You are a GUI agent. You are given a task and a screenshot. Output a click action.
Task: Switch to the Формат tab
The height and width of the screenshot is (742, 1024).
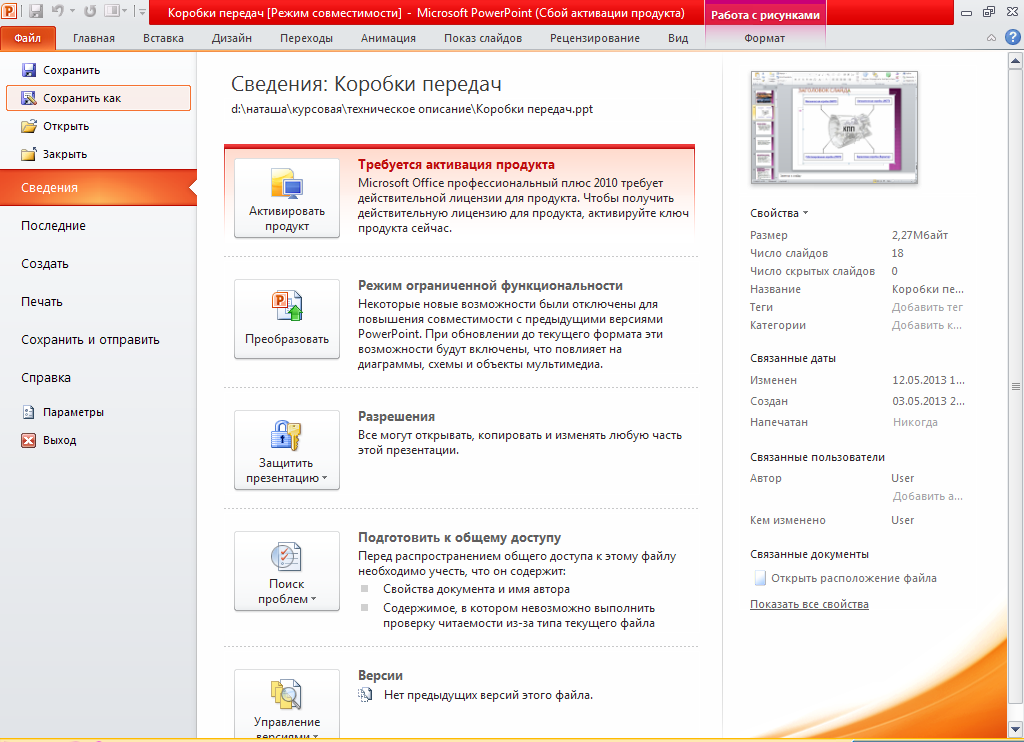(x=765, y=38)
